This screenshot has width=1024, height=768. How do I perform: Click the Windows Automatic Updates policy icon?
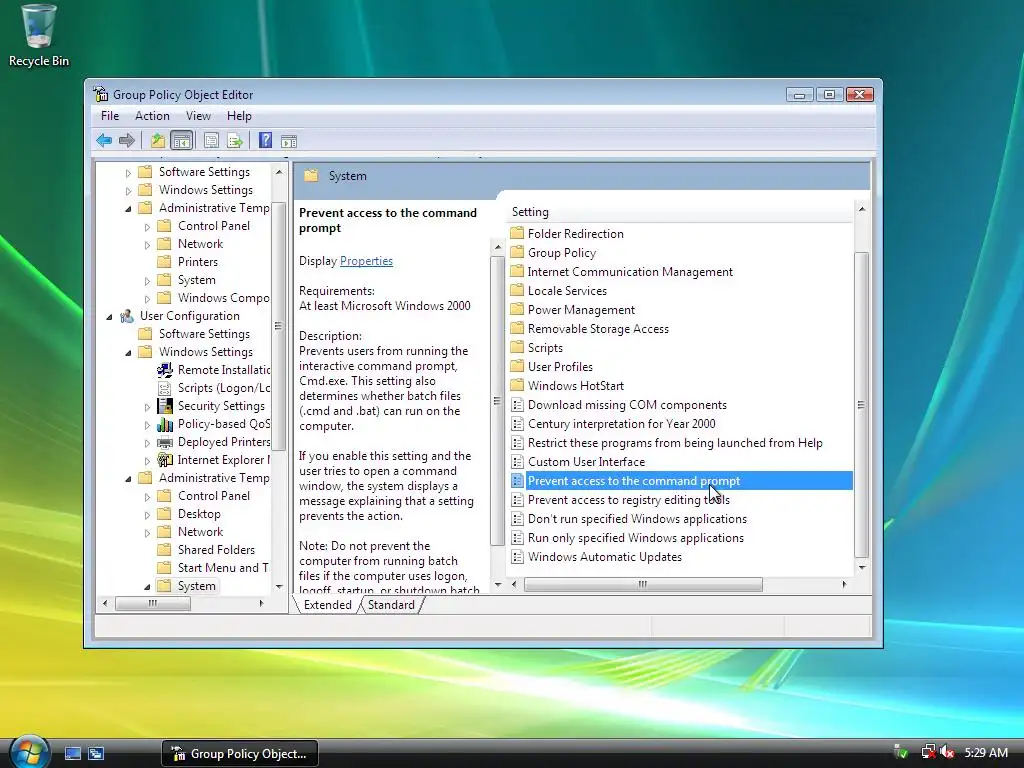tap(517, 557)
